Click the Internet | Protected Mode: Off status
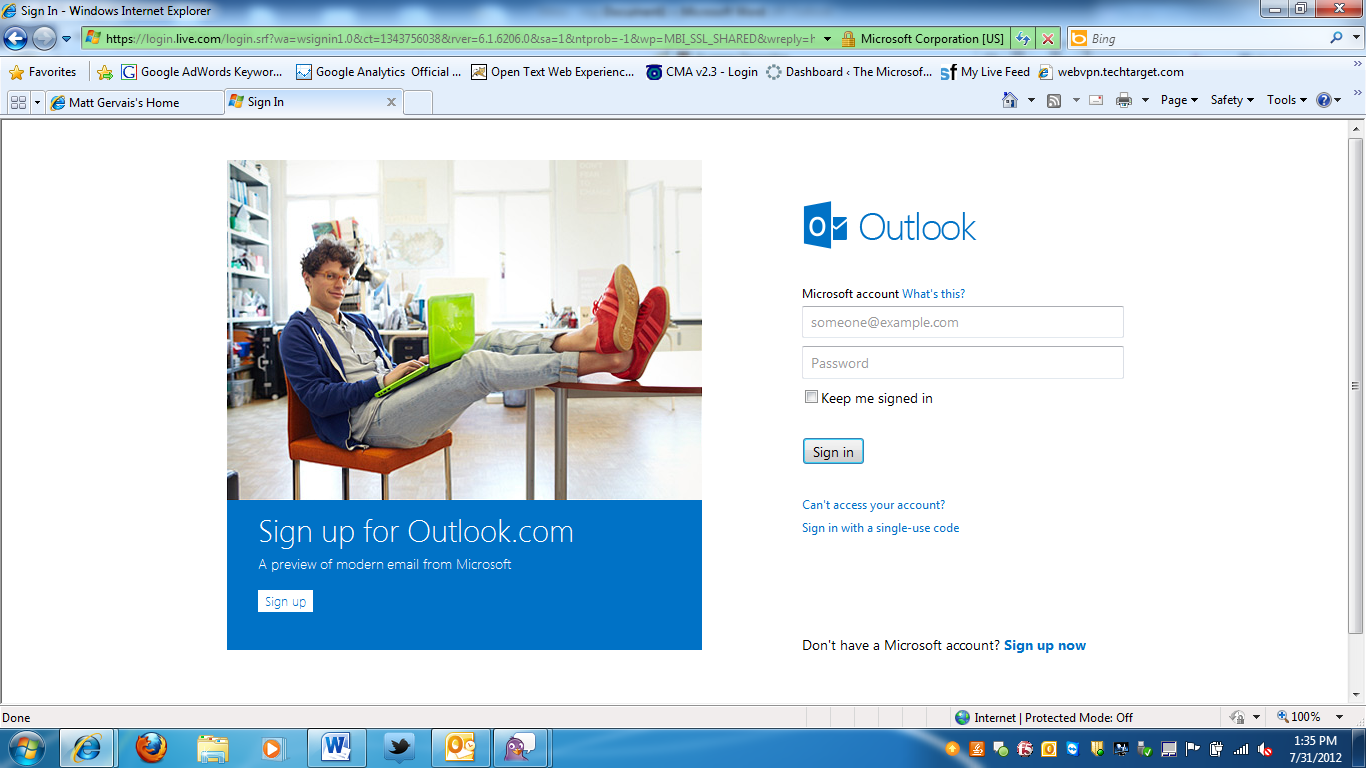 coord(1044,717)
